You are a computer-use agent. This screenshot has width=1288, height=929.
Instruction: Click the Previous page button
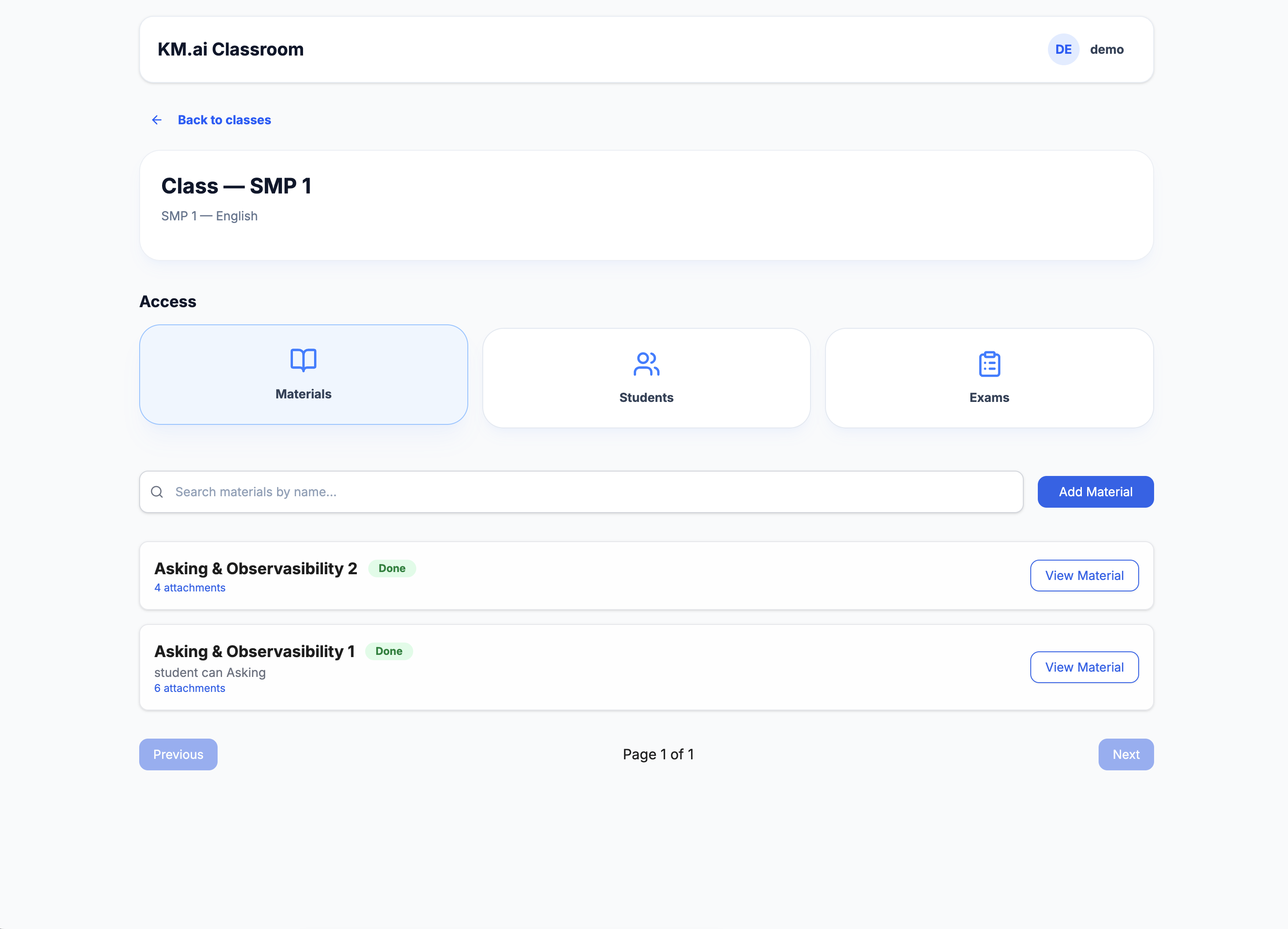coord(178,754)
